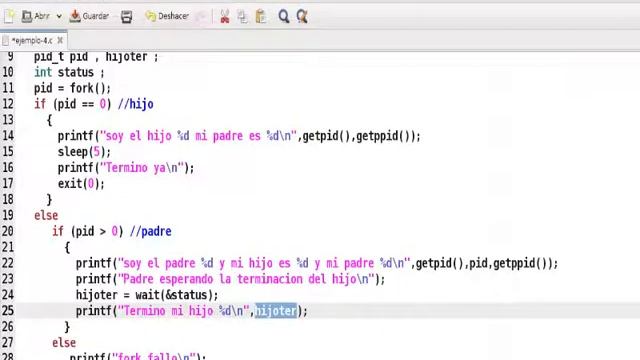Image resolution: width=640 pixels, height=360 pixels.
Task: Cut selection with the scissors icon
Action: (224, 17)
